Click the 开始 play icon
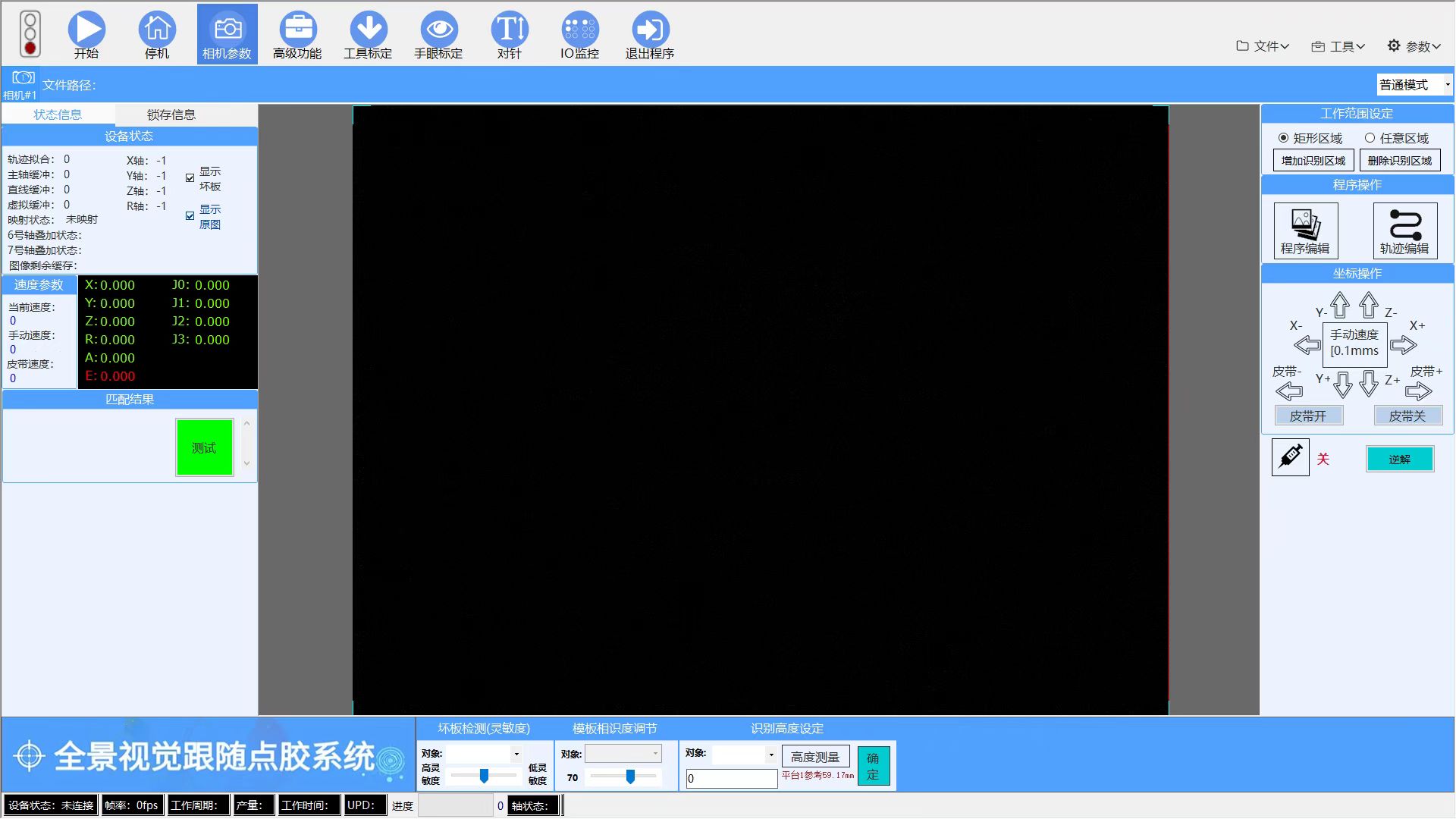The height and width of the screenshot is (819, 1456). 86,30
